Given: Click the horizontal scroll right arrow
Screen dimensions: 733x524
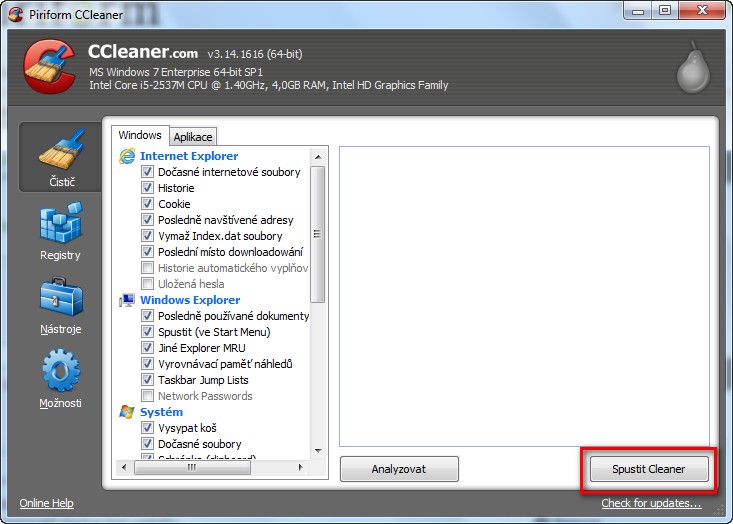Looking at the screenshot, I should [x=300, y=467].
